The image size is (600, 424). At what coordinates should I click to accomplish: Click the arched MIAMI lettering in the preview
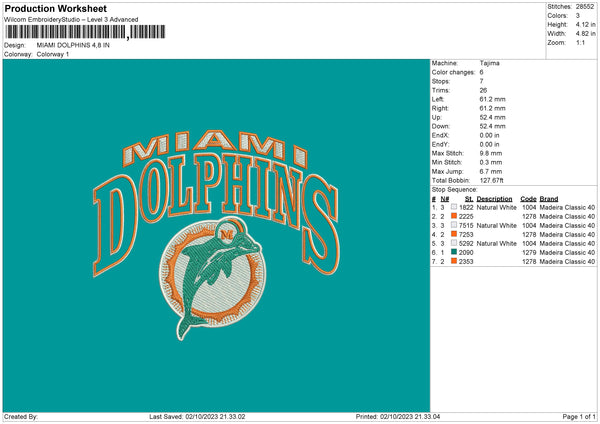215,150
